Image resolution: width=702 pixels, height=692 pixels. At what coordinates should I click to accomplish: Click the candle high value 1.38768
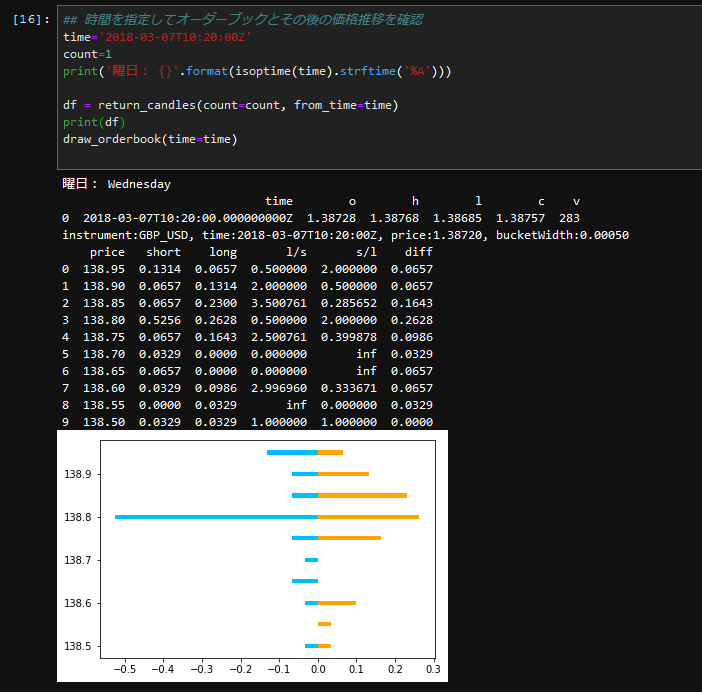(x=394, y=218)
